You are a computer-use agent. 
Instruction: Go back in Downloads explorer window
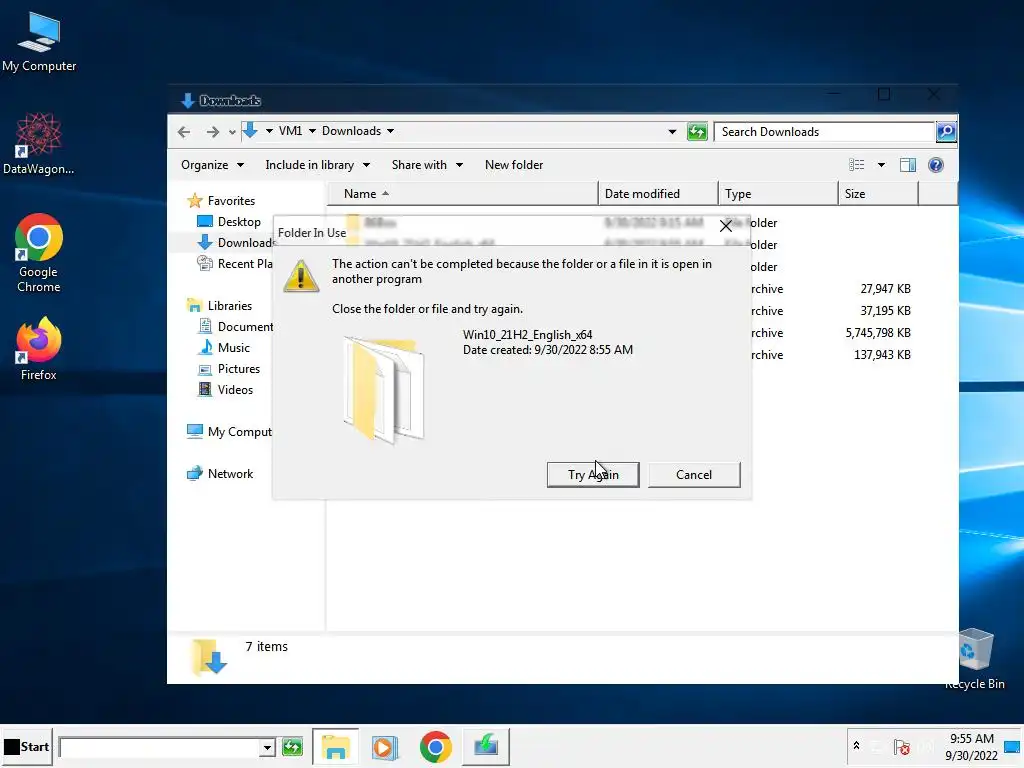point(184,132)
